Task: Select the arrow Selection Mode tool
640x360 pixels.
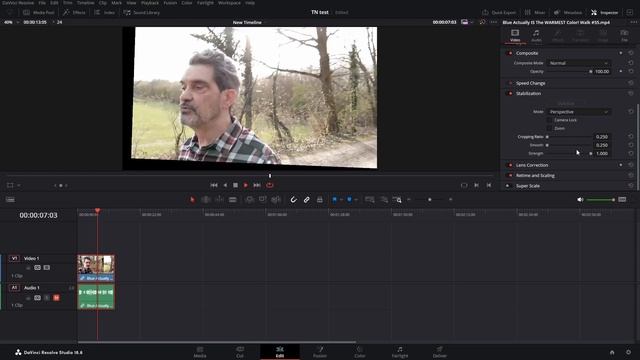Action: pyautogui.click(x=192, y=200)
